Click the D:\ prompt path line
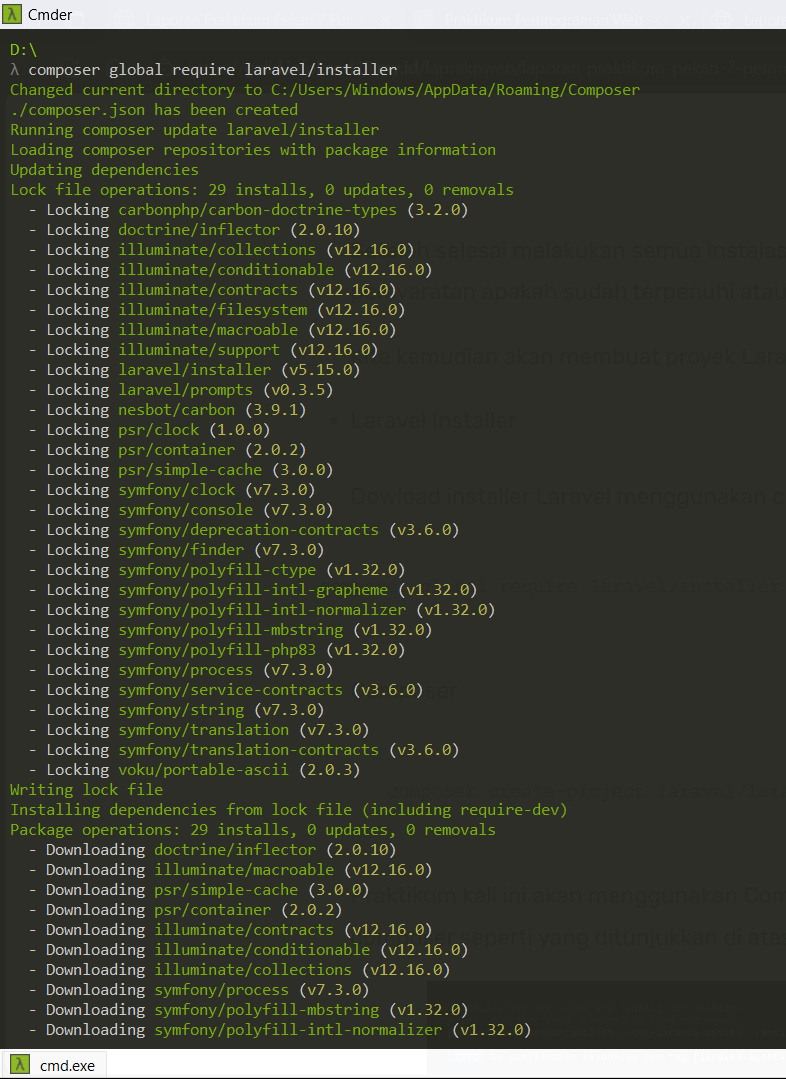Image resolution: width=786 pixels, height=1079 pixels. [24, 50]
